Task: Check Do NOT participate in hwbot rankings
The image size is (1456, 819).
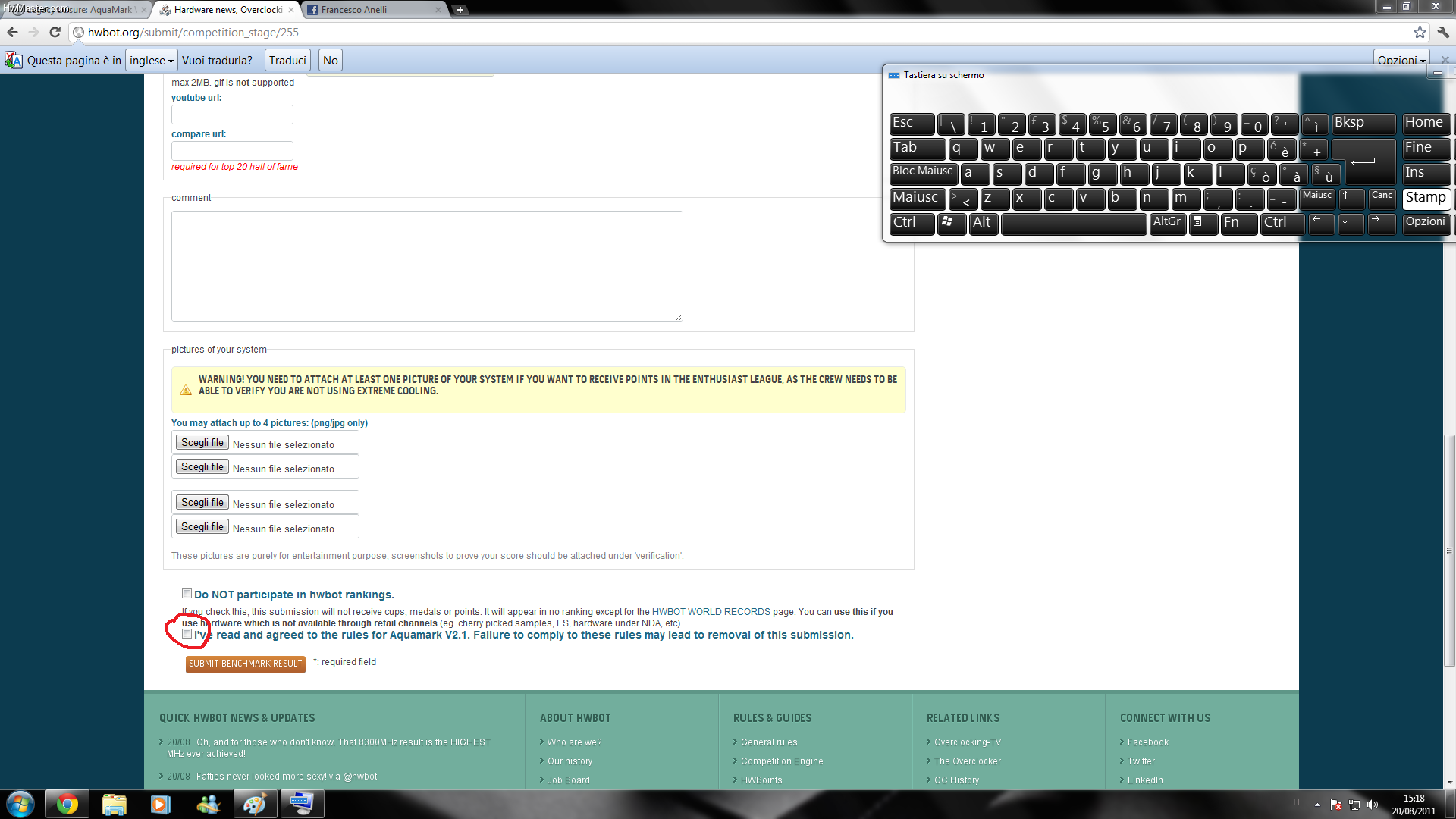Action: click(187, 594)
